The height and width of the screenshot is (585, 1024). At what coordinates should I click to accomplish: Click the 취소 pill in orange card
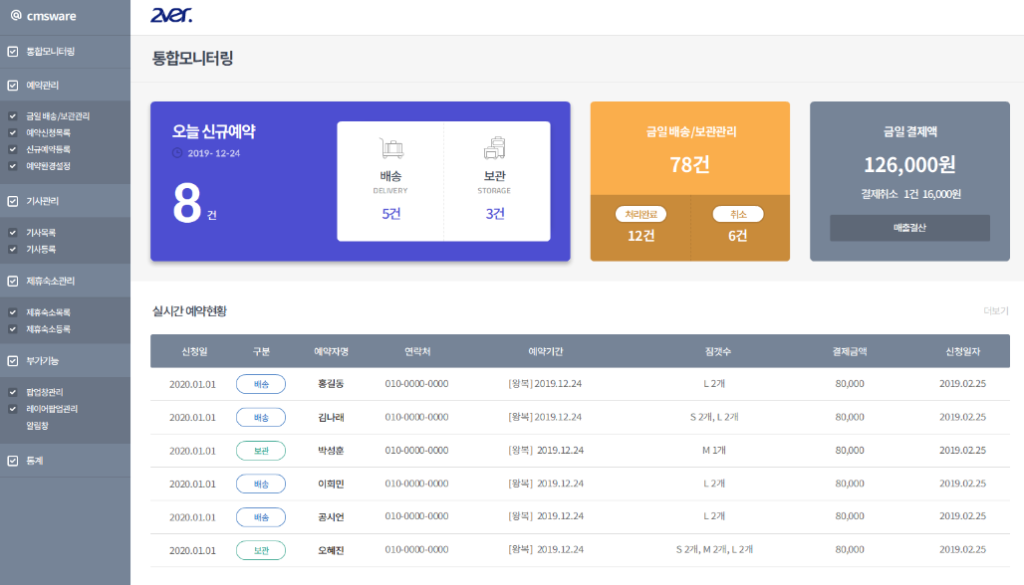(x=738, y=214)
